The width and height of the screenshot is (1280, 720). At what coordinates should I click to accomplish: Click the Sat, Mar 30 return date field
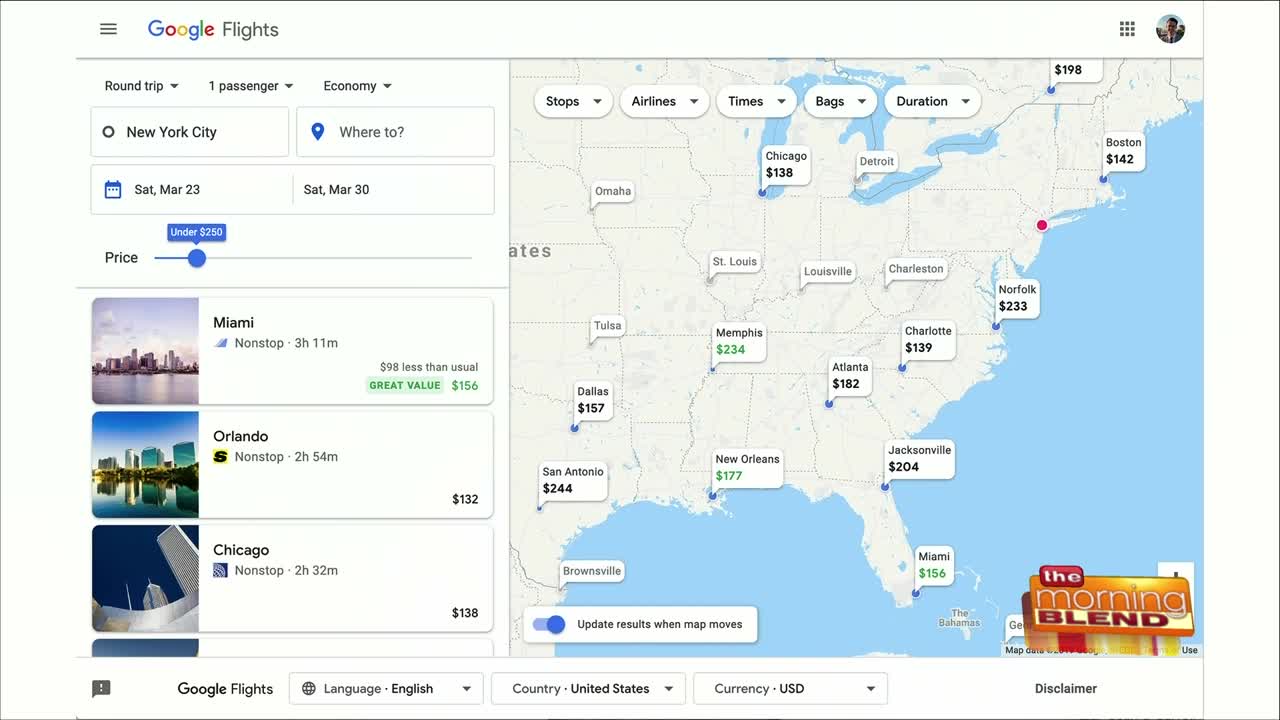[x=394, y=189]
